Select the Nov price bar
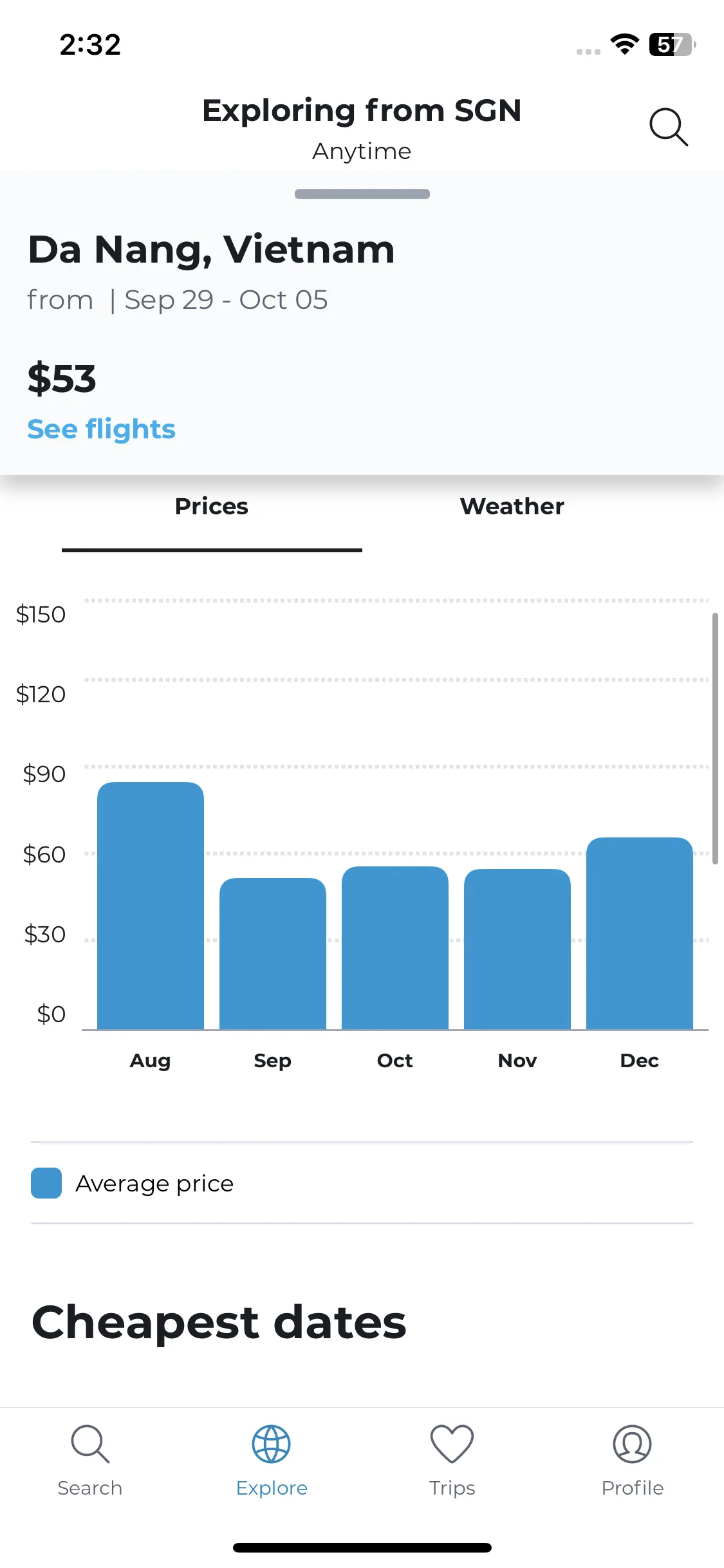This screenshot has height=1568, width=724. [517, 949]
